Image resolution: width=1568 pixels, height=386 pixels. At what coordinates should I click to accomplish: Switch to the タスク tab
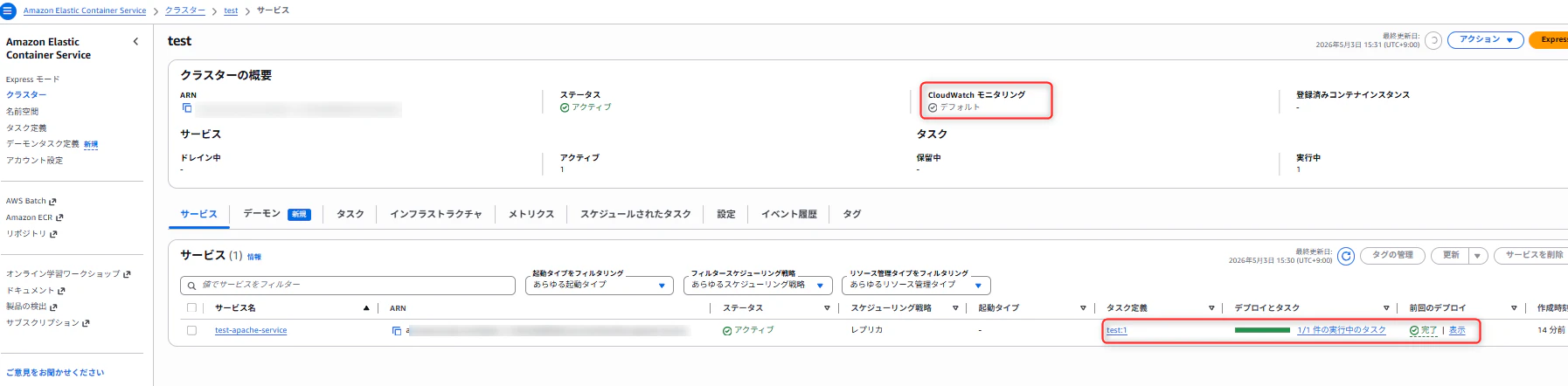pyautogui.click(x=350, y=214)
